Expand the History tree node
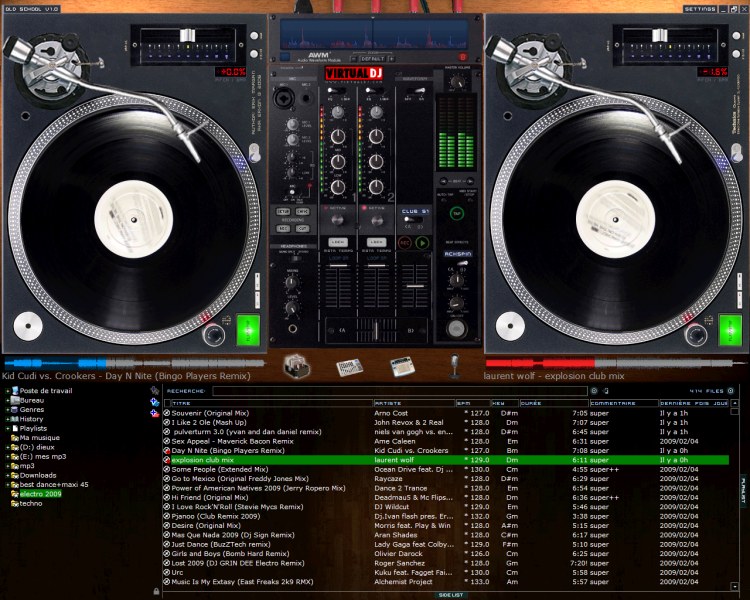 tap(8, 419)
